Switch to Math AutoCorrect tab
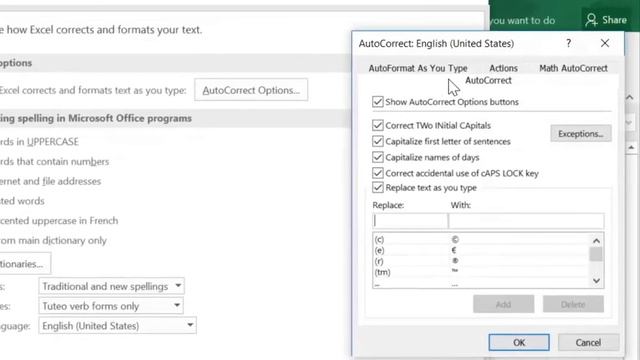The width and height of the screenshot is (640, 360). click(573, 68)
